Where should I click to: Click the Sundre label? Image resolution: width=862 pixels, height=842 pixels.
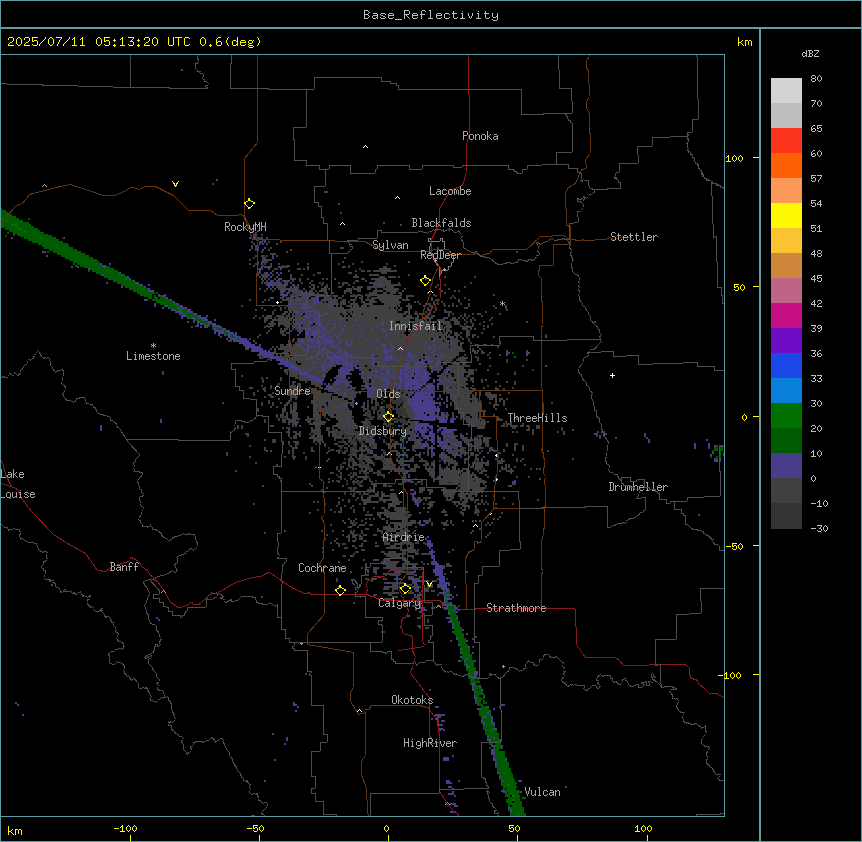(x=292, y=391)
